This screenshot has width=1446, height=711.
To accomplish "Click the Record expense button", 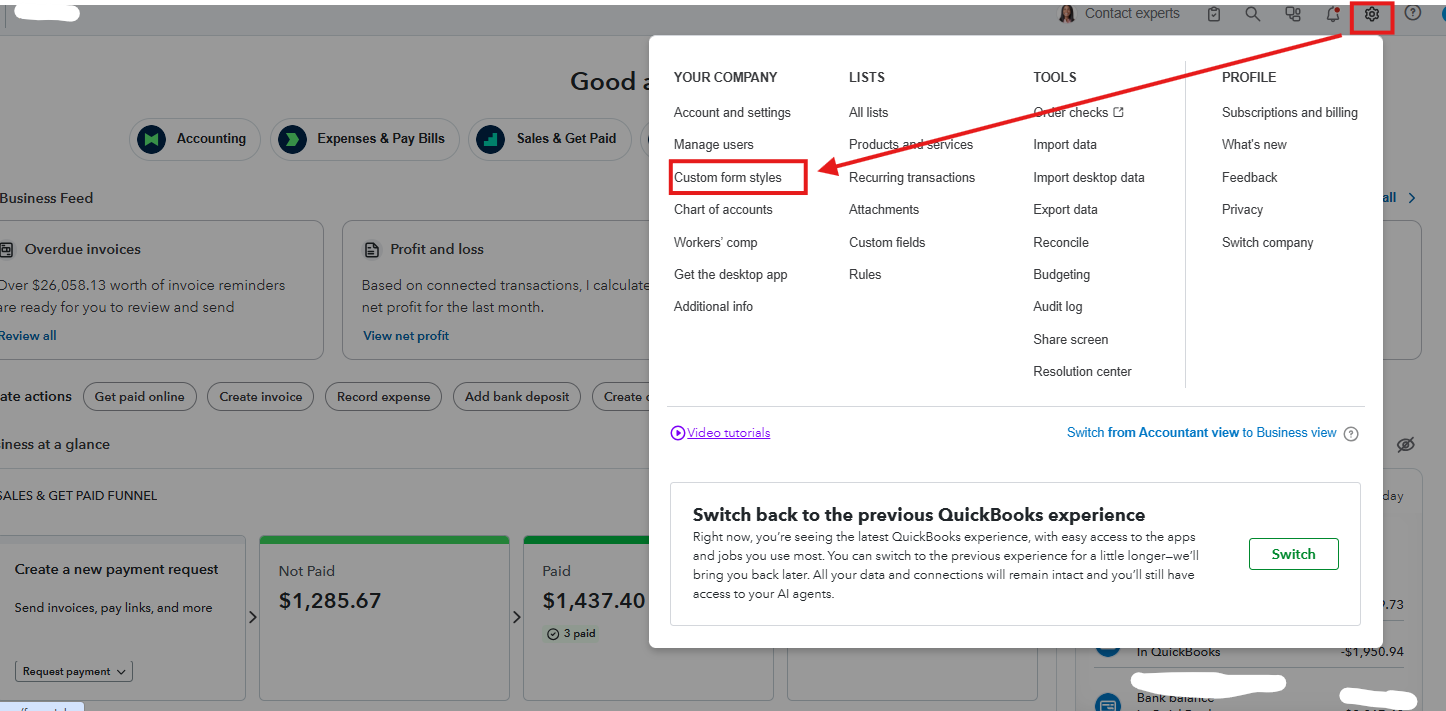I will point(384,397).
